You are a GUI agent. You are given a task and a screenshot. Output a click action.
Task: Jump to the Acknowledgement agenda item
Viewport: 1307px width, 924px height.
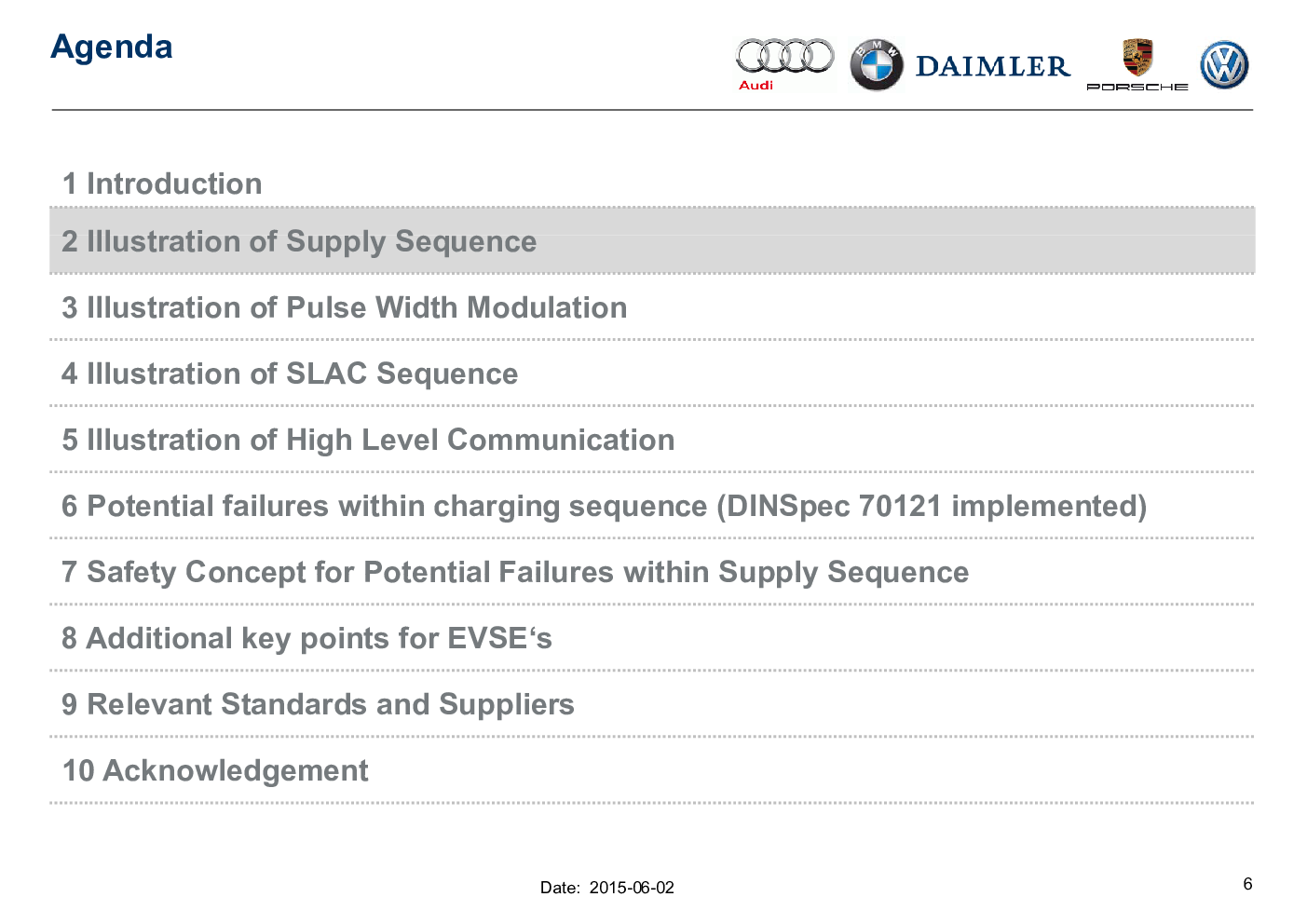215,770
